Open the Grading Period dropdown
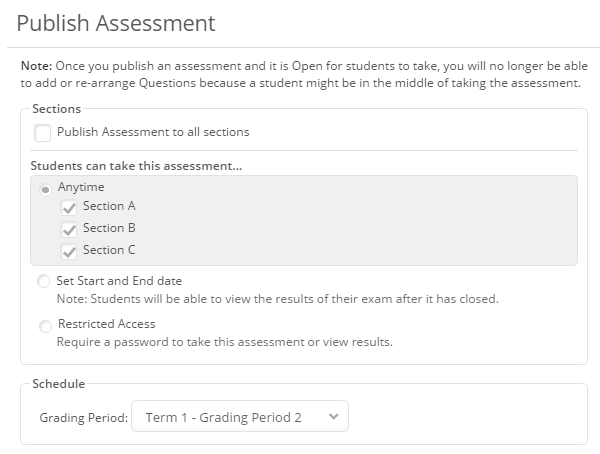Viewport: 600px width, 454px height. (x=240, y=417)
